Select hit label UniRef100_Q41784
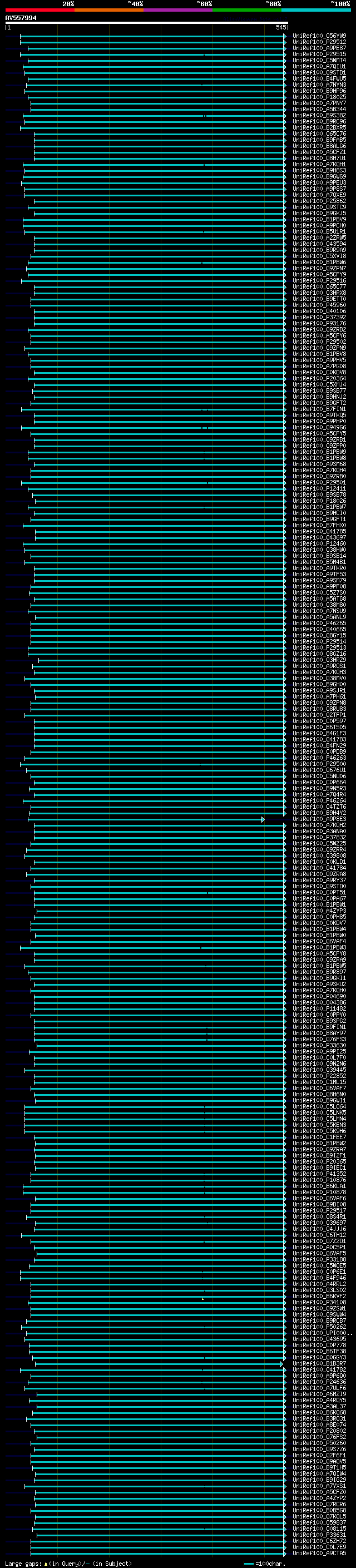The height and width of the screenshot is (1568, 356). tap(319, 868)
